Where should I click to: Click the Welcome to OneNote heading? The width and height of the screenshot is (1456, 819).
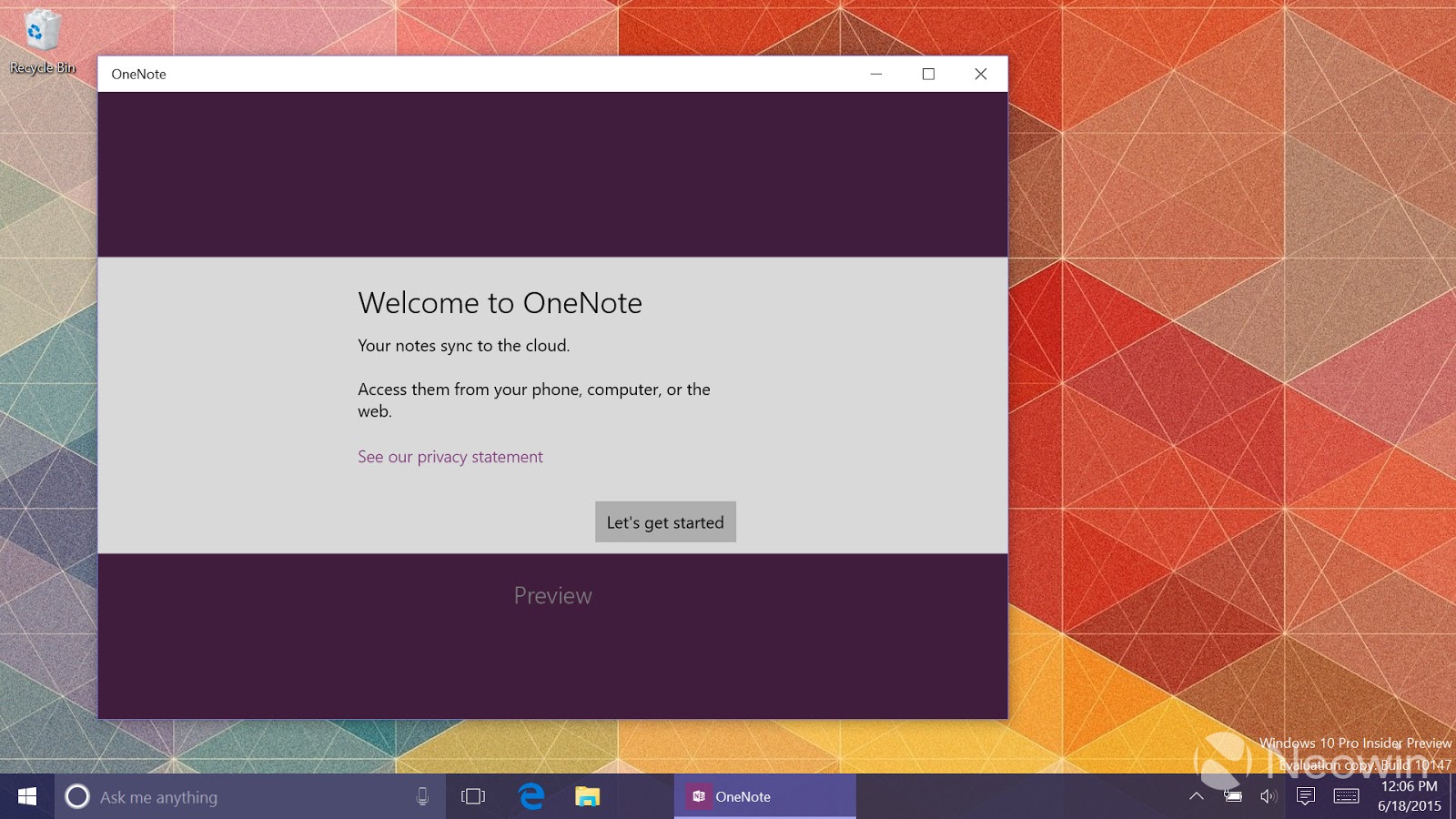click(500, 303)
